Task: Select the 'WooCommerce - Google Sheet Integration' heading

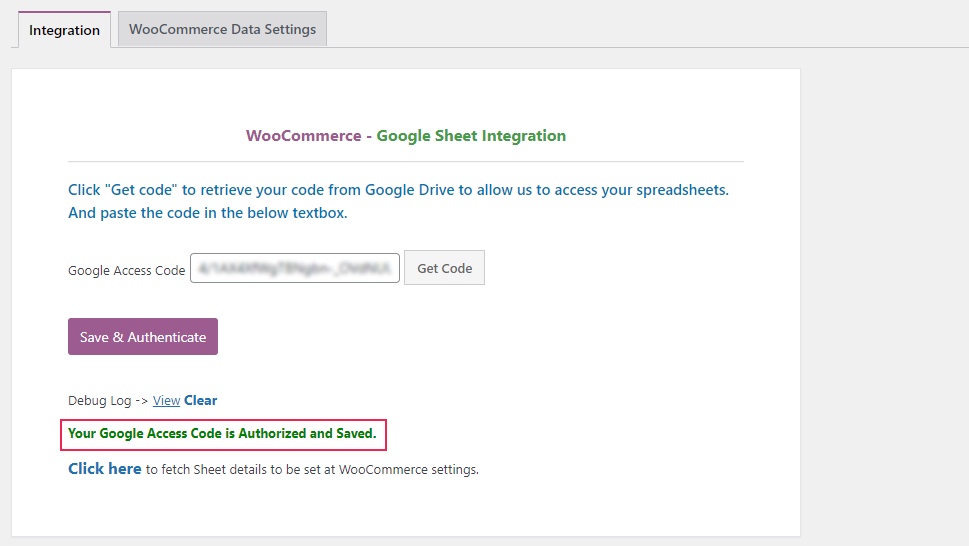Action: point(406,136)
